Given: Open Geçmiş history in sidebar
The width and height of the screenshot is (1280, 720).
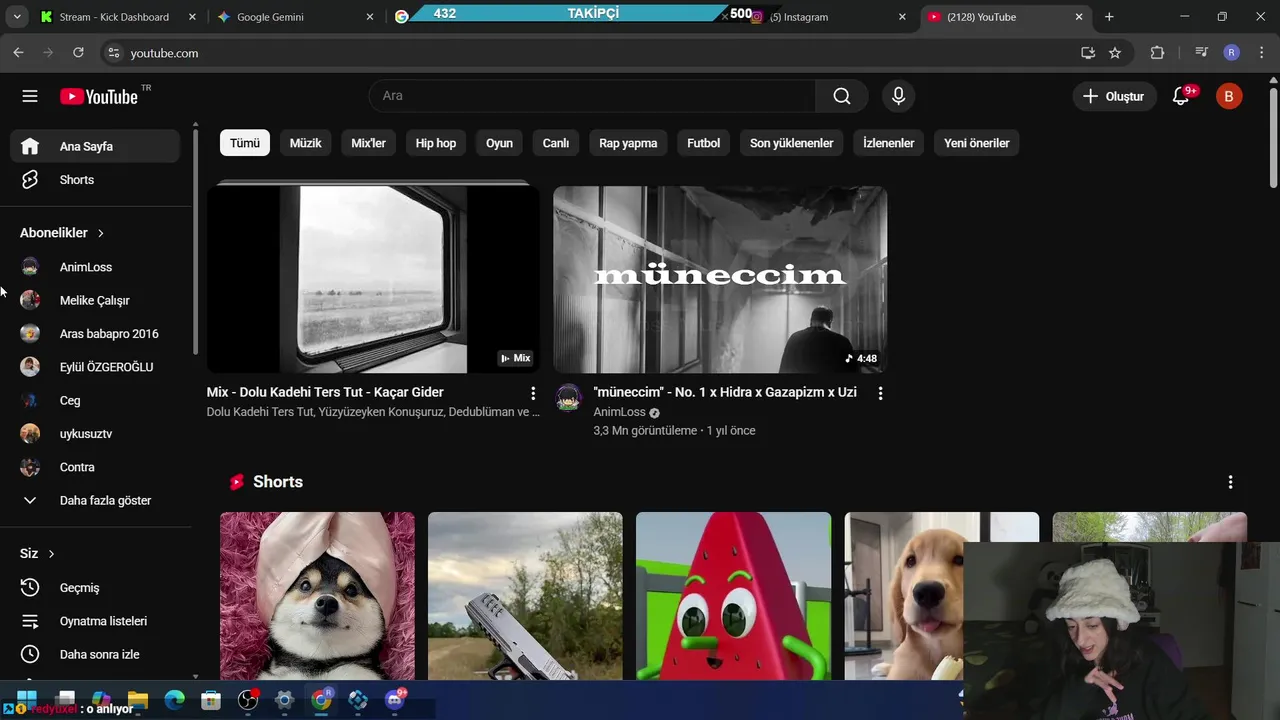Looking at the screenshot, I should pos(95,588).
